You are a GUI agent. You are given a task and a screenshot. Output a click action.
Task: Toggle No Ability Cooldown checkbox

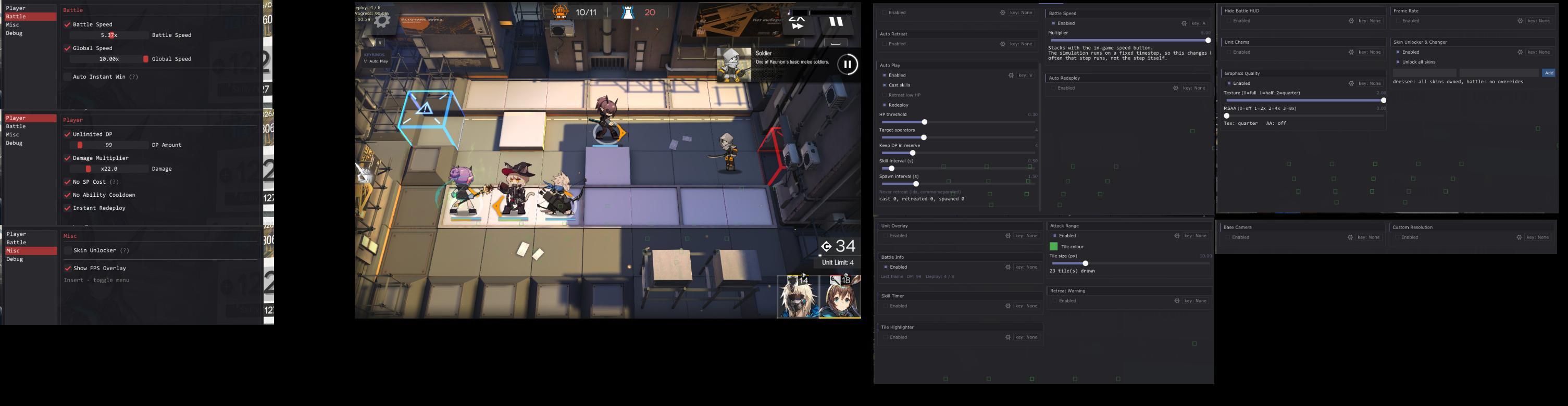tap(68, 195)
